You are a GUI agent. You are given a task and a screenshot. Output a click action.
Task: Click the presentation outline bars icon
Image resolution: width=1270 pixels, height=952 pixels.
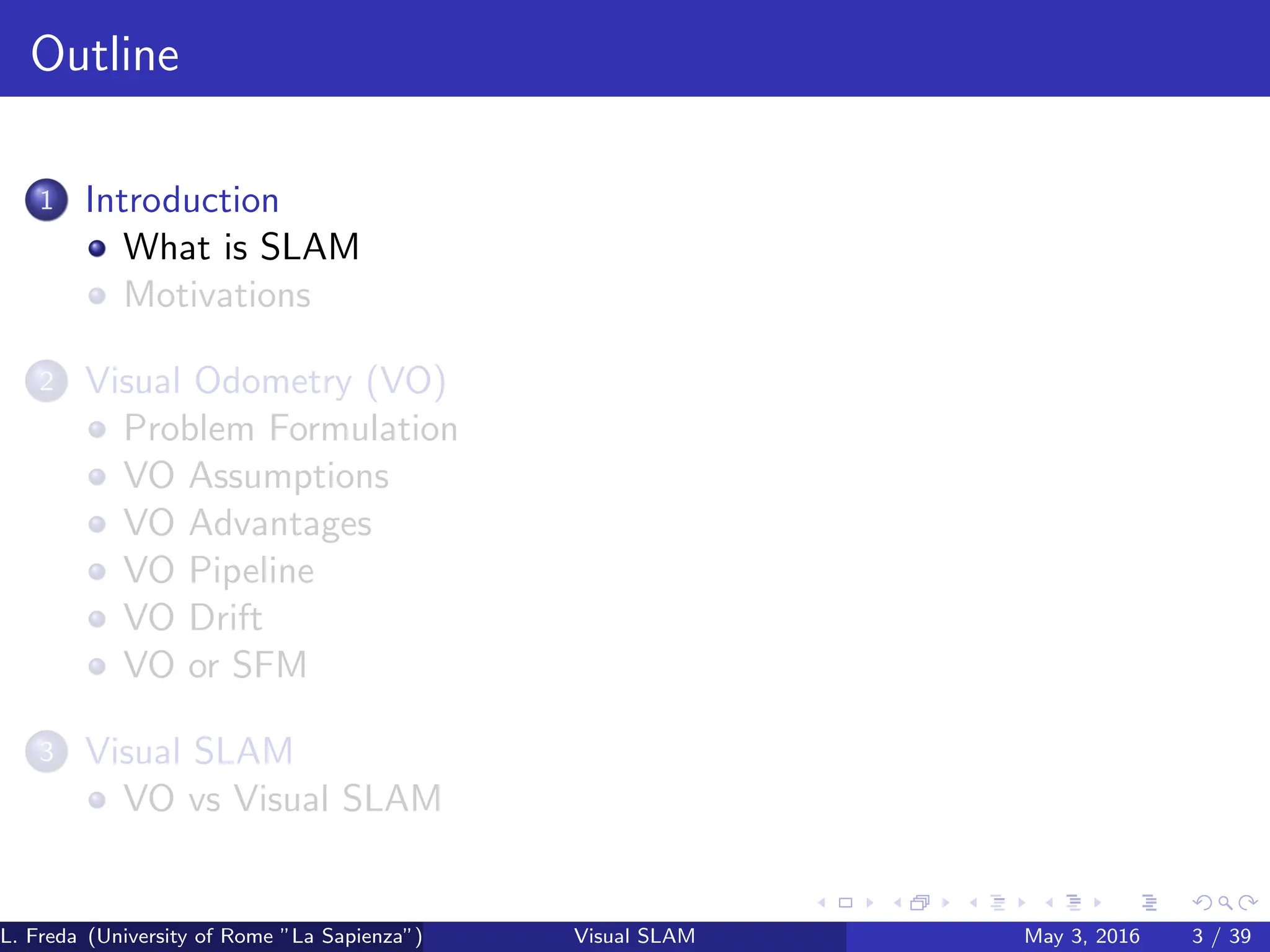1149,903
